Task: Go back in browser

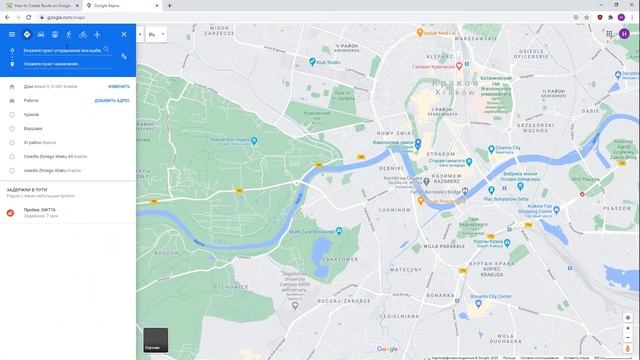Action: (x=7, y=18)
